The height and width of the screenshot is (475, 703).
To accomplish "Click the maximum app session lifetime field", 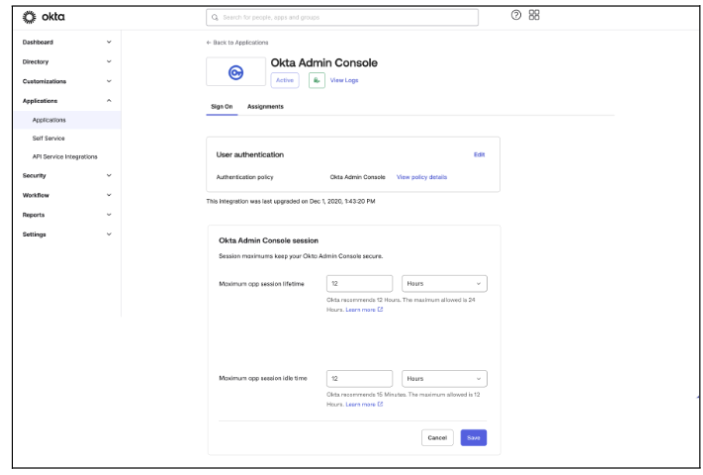I will point(359,284).
